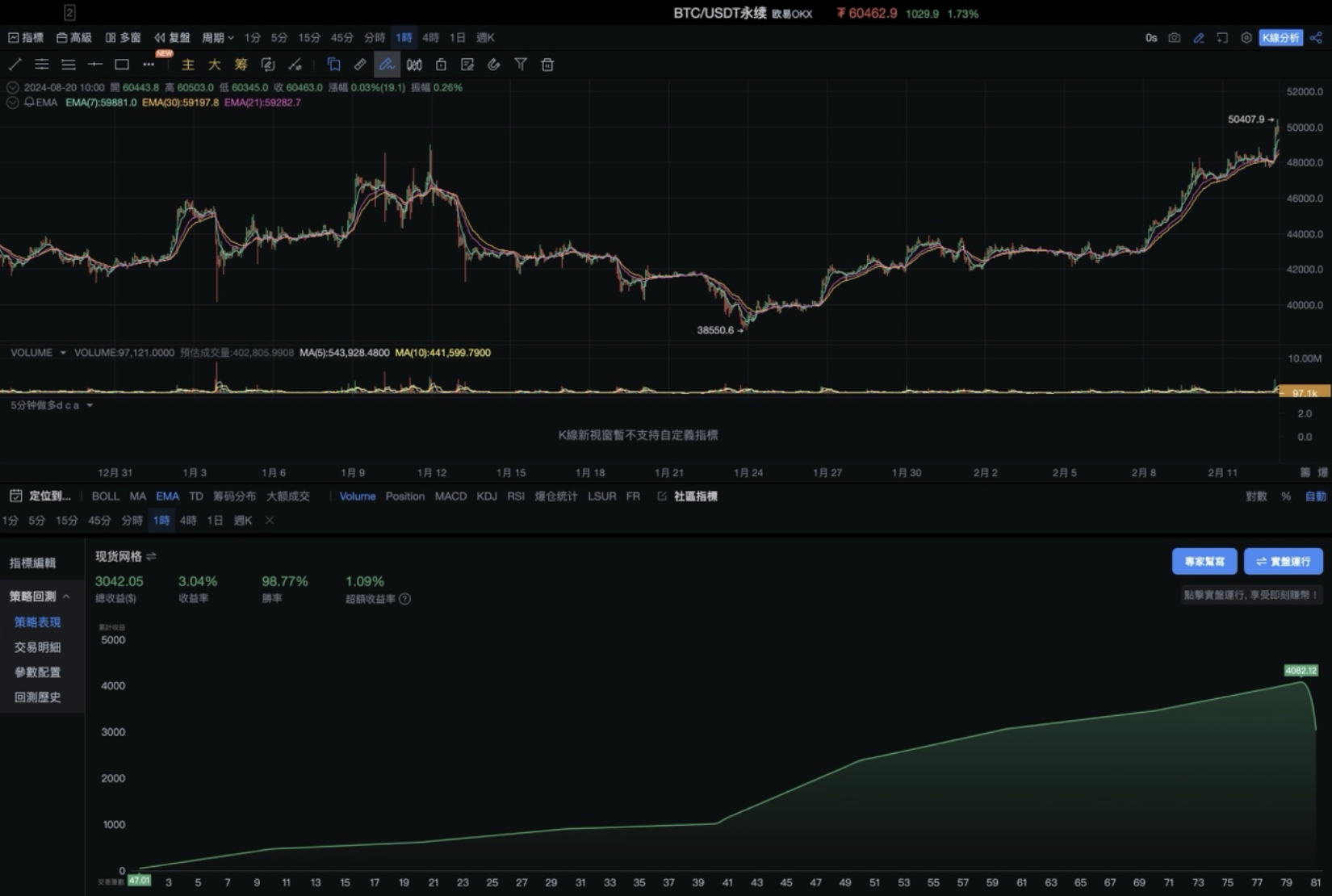
Task: Click the help icon beside 超額收益率
Action: (405, 599)
